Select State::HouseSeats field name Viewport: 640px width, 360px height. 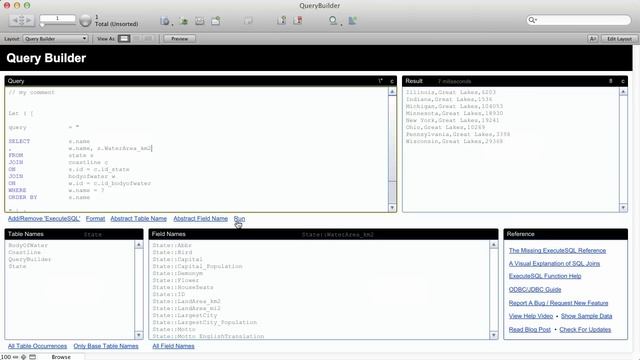tap(183, 287)
